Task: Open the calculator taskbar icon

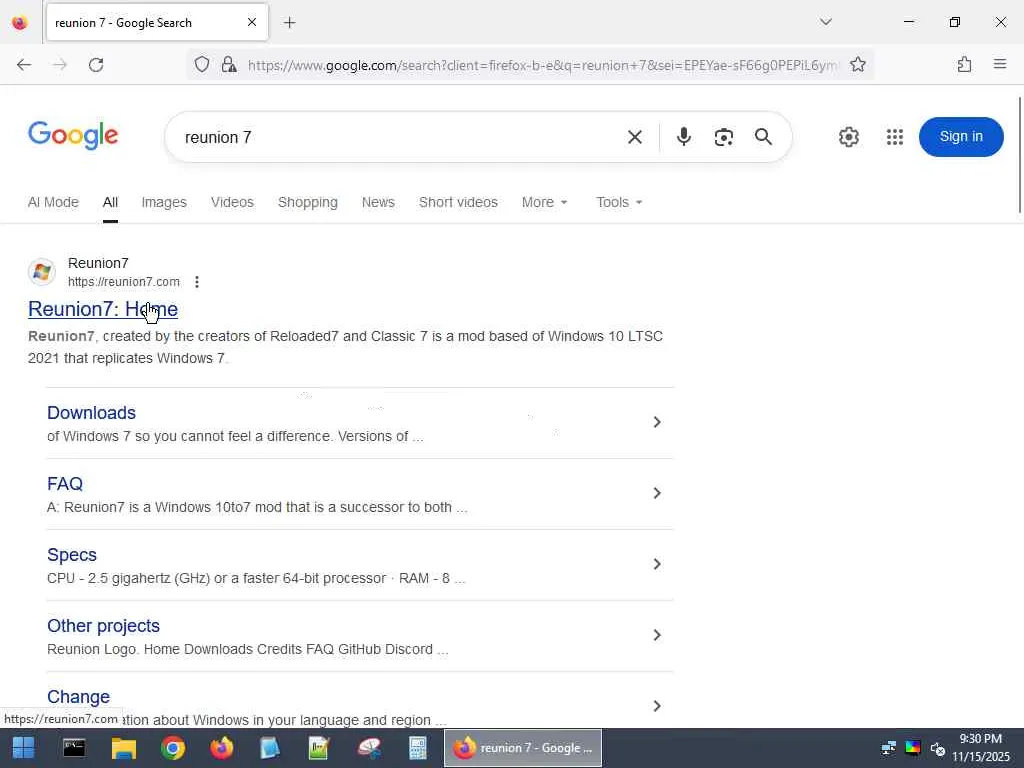Action: [x=417, y=748]
